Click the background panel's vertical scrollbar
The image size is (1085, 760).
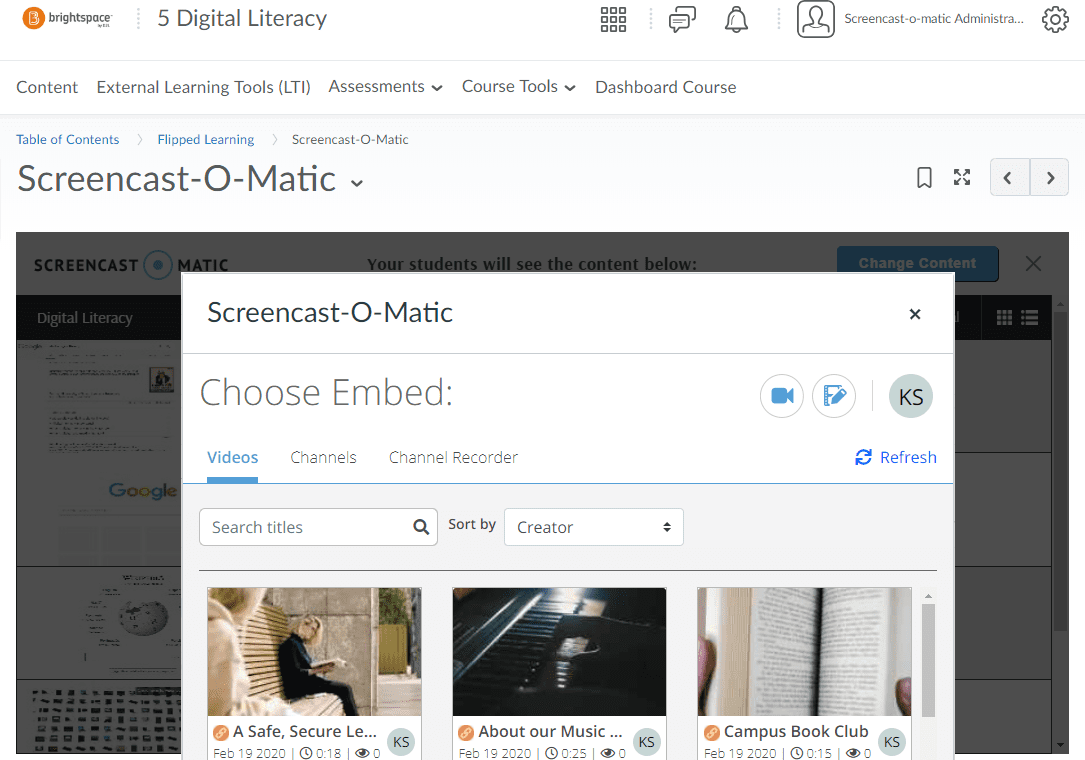[x=1060, y=471]
